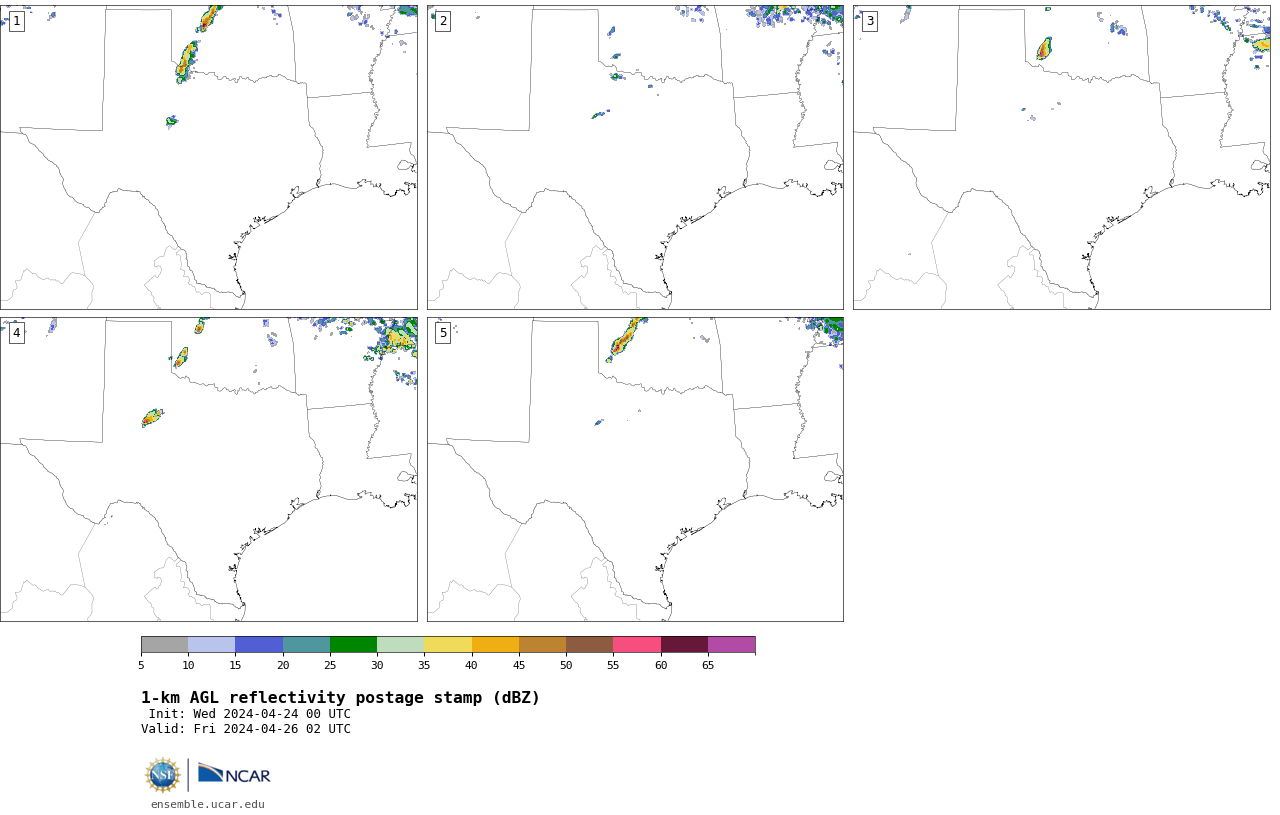Select the yellow 35-40 dBZ swatch
This screenshot has height=815, width=1280.
tap(448, 644)
